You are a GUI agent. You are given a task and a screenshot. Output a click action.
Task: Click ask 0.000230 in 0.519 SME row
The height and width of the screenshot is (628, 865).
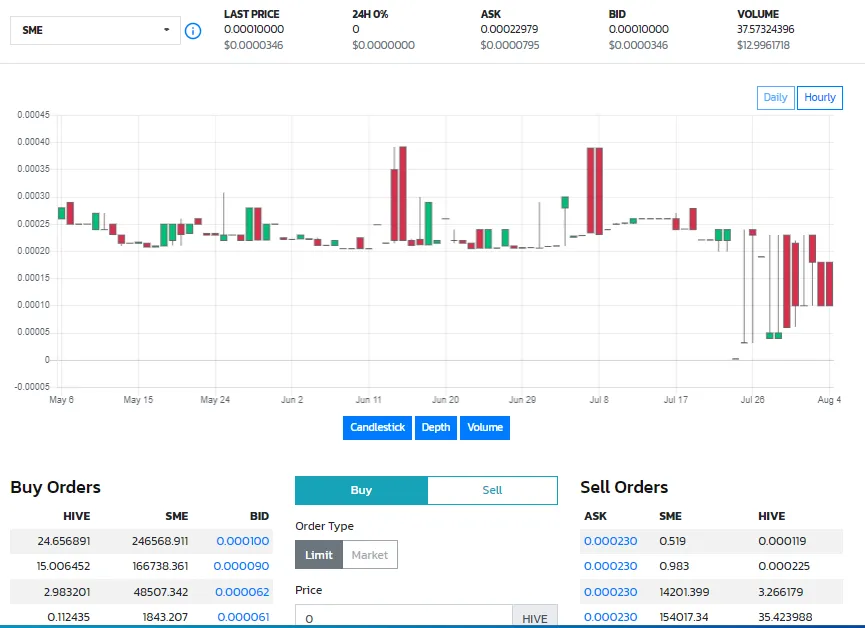point(610,541)
